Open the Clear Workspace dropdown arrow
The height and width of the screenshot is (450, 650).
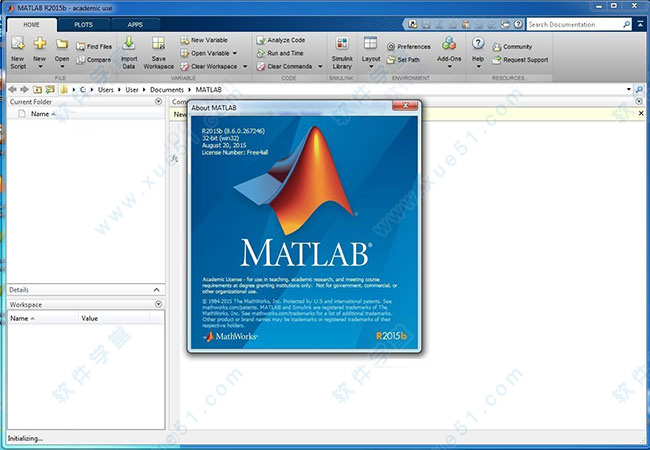(245, 66)
